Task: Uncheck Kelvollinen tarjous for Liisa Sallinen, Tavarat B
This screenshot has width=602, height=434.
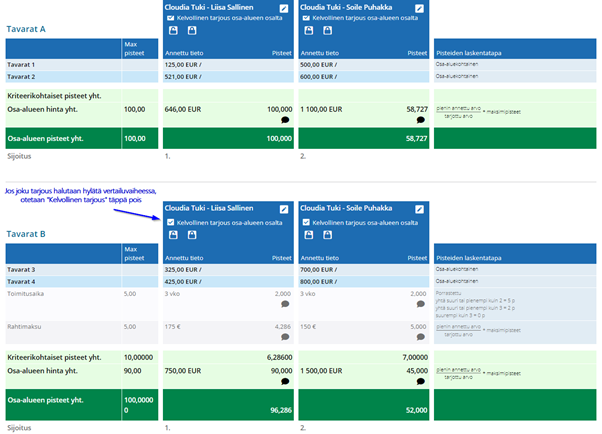Action: pyautogui.click(x=171, y=222)
